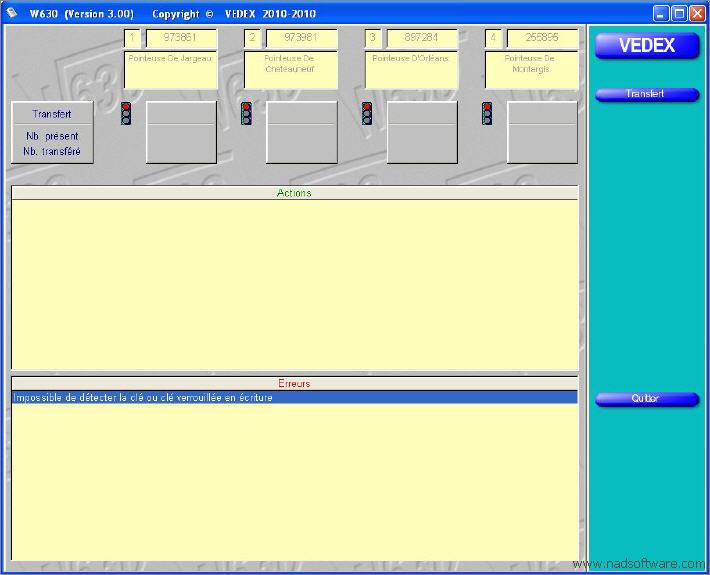Close the W630 window
Image resolution: width=710 pixels, height=575 pixels.
(697, 14)
